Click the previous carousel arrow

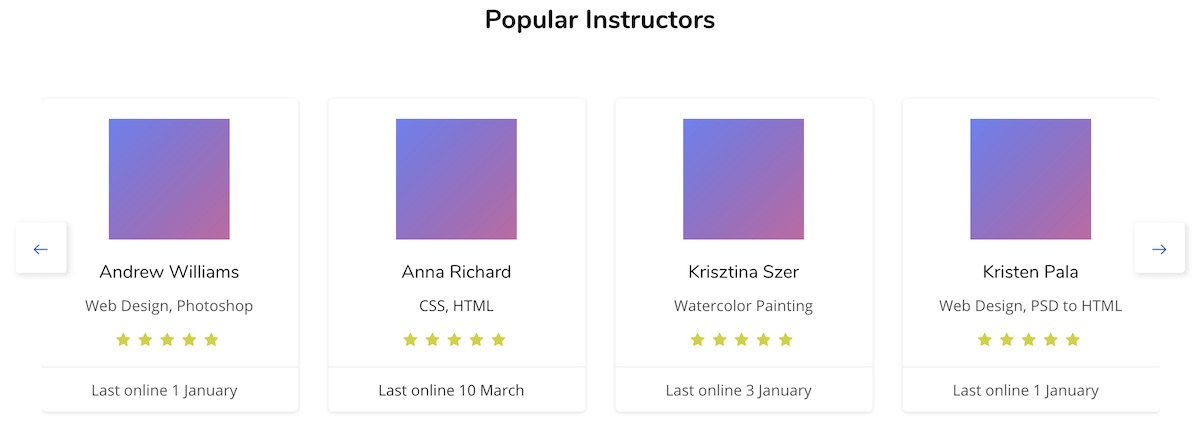41,249
